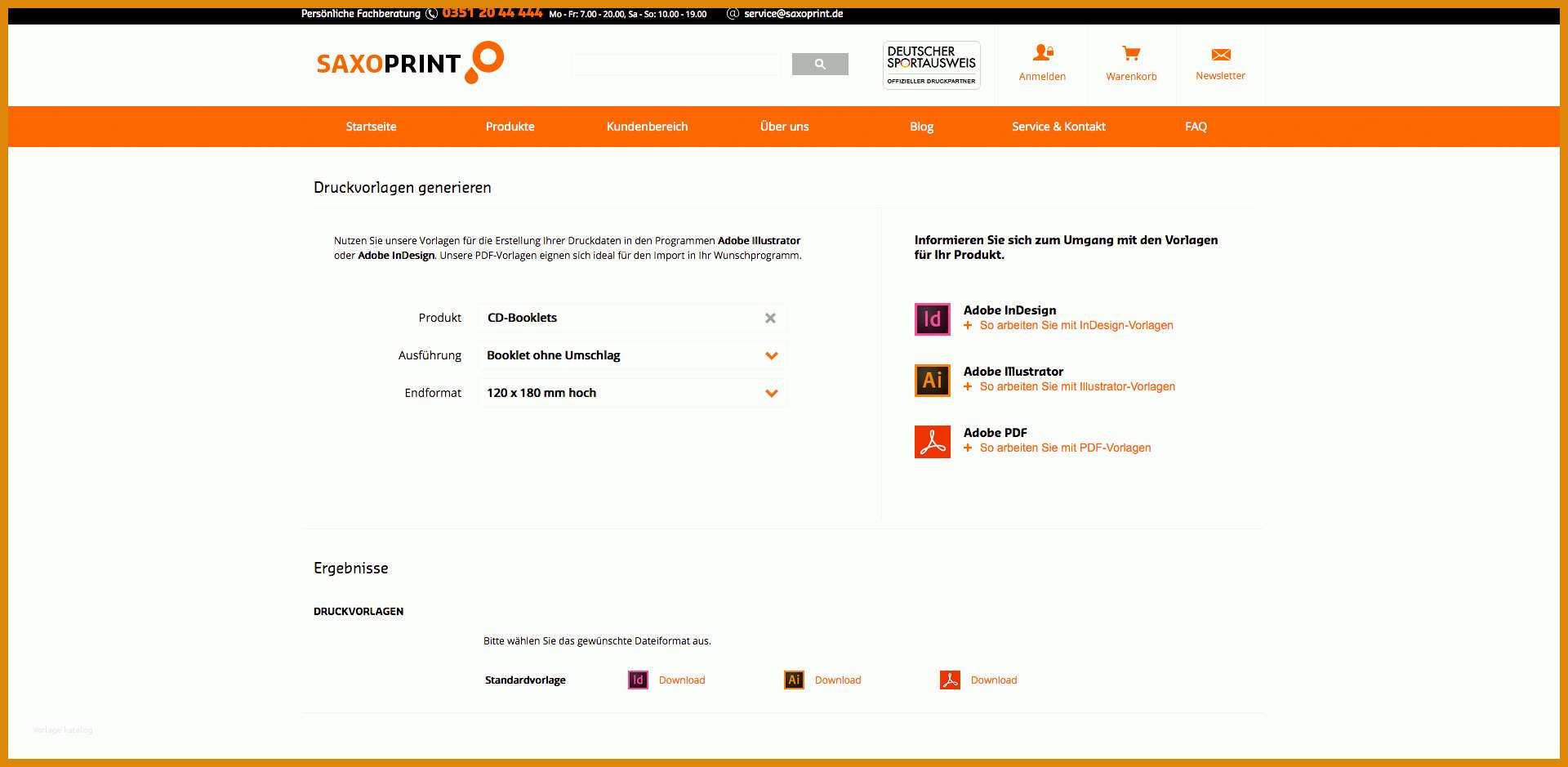The width and height of the screenshot is (1568, 767).
Task: Download the InDesign Standardvorlage
Action: tap(682, 680)
